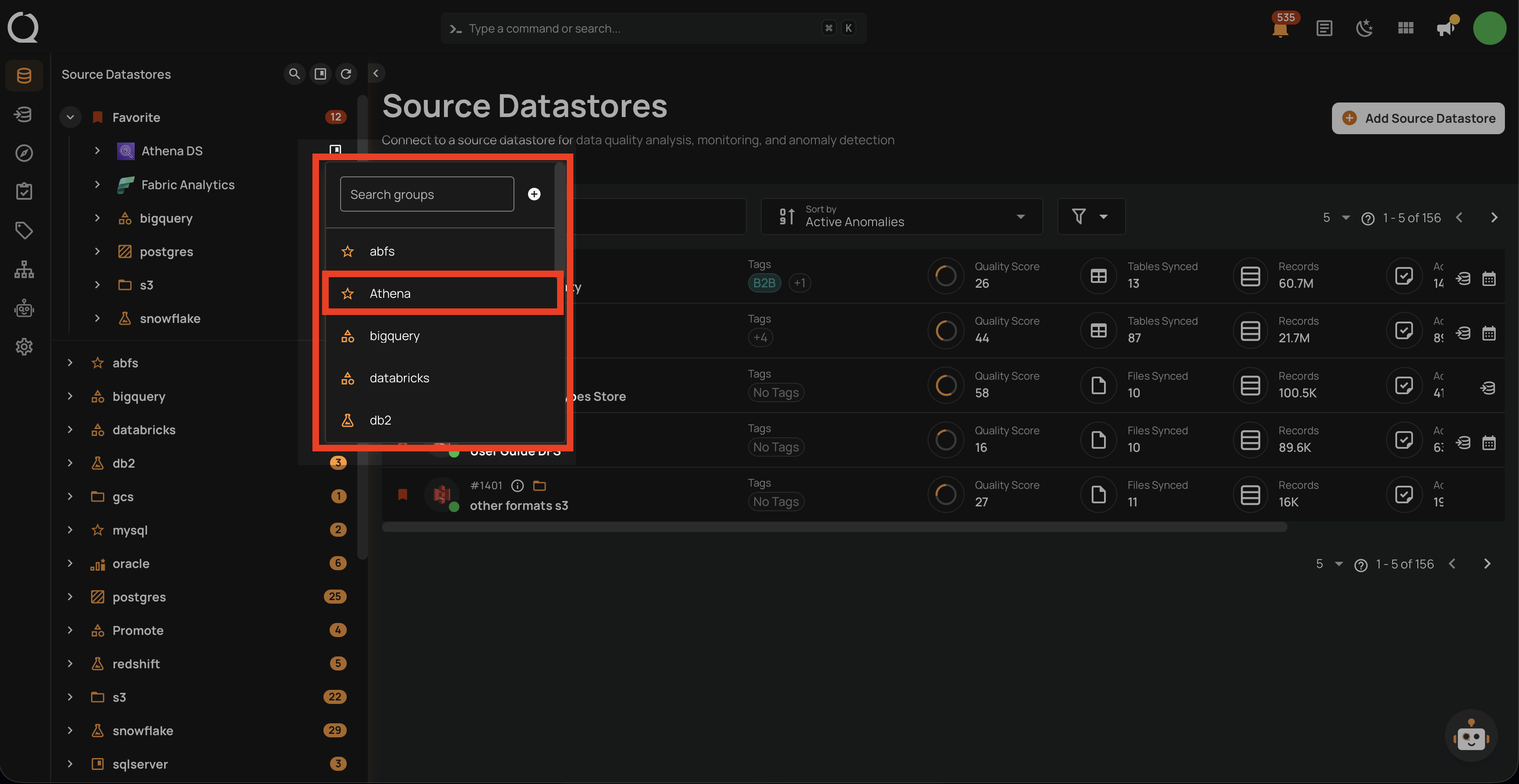This screenshot has height=784, width=1519.
Task: Favorite the Athena group in the dropdown
Action: (348, 293)
